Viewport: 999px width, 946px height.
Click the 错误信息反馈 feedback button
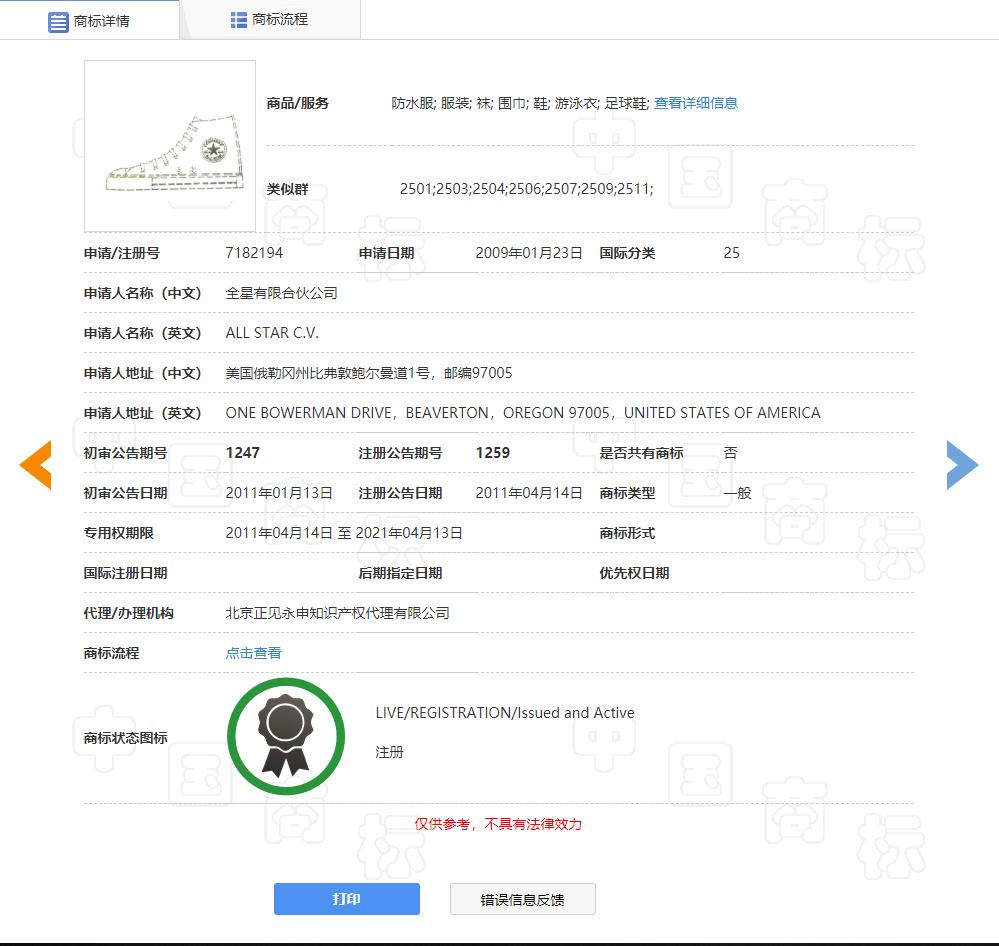click(x=522, y=899)
